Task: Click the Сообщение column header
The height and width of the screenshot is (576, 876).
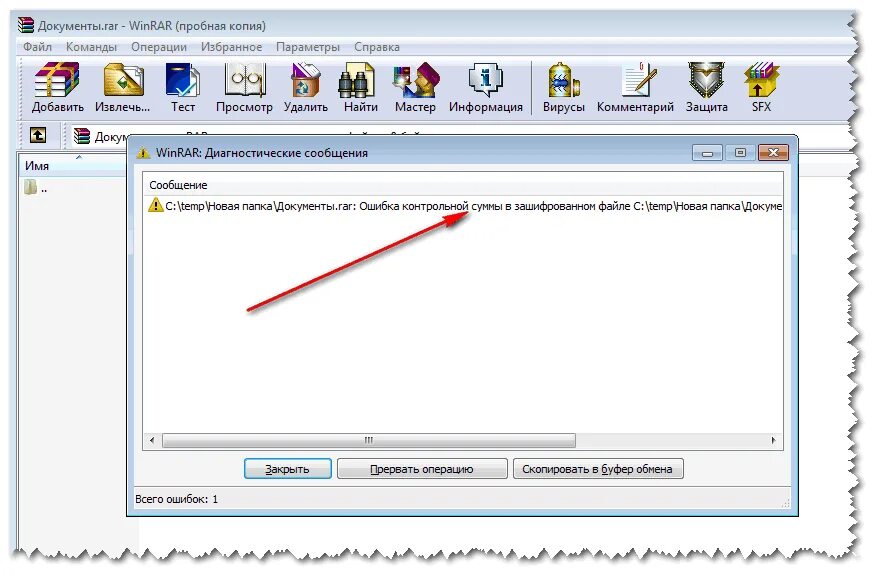Action: pyautogui.click(x=463, y=185)
